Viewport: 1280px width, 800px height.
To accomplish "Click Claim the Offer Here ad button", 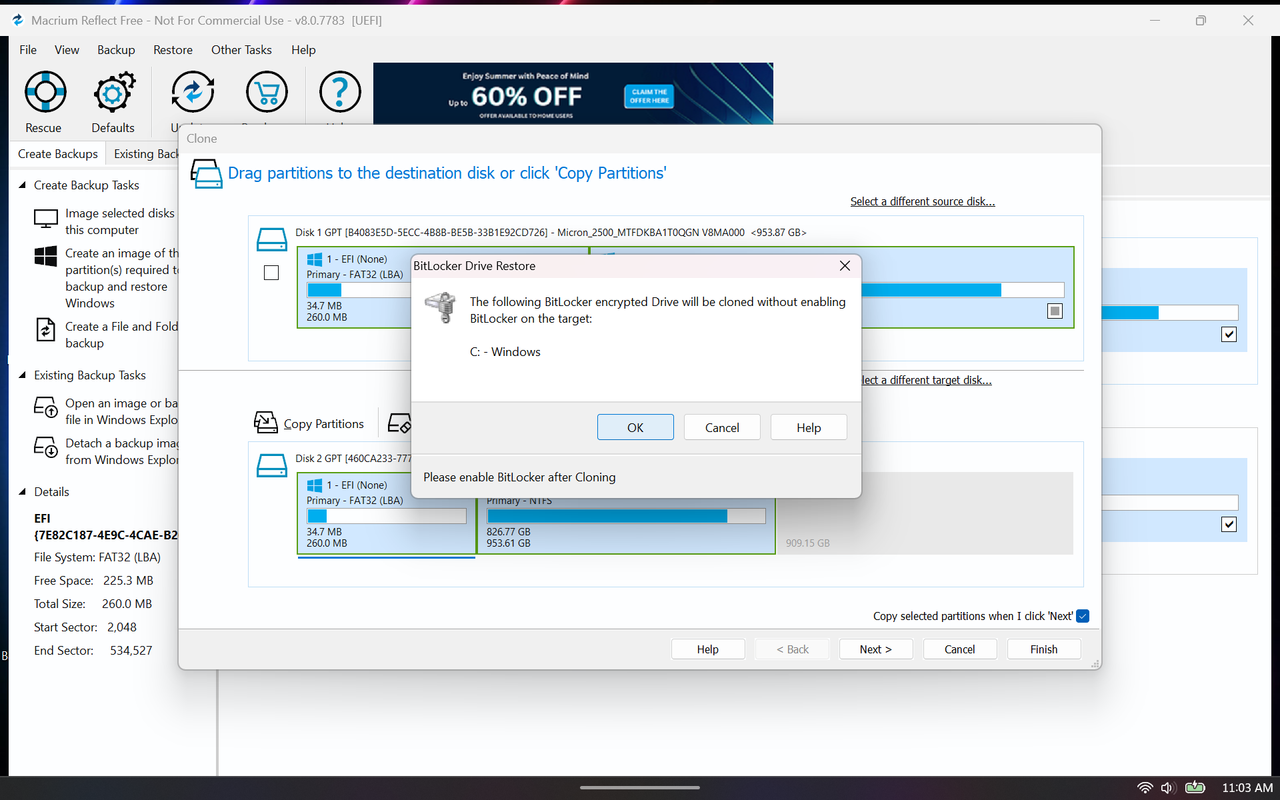I will click(x=649, y=96).
